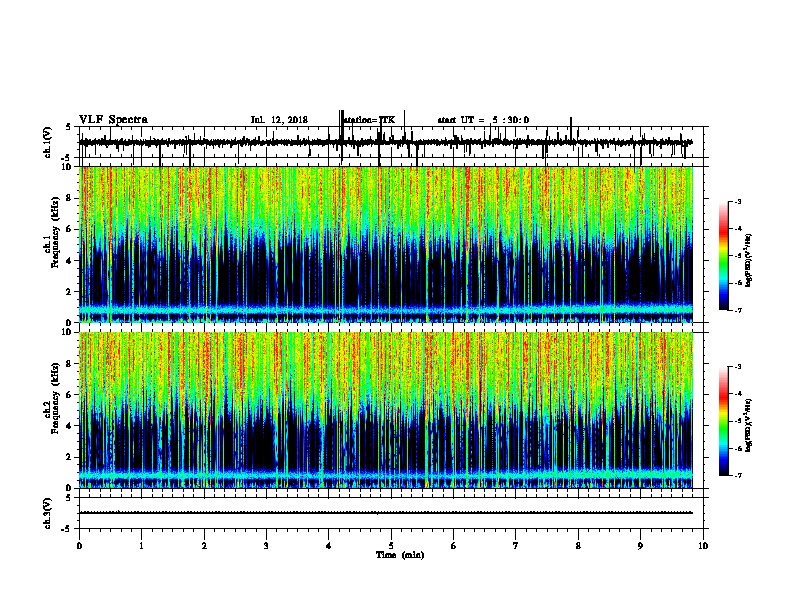The width and height of the screenshot is (792, 612).
Task: Click the "2" tick on the time axis
Action: [x=204, y=546]
